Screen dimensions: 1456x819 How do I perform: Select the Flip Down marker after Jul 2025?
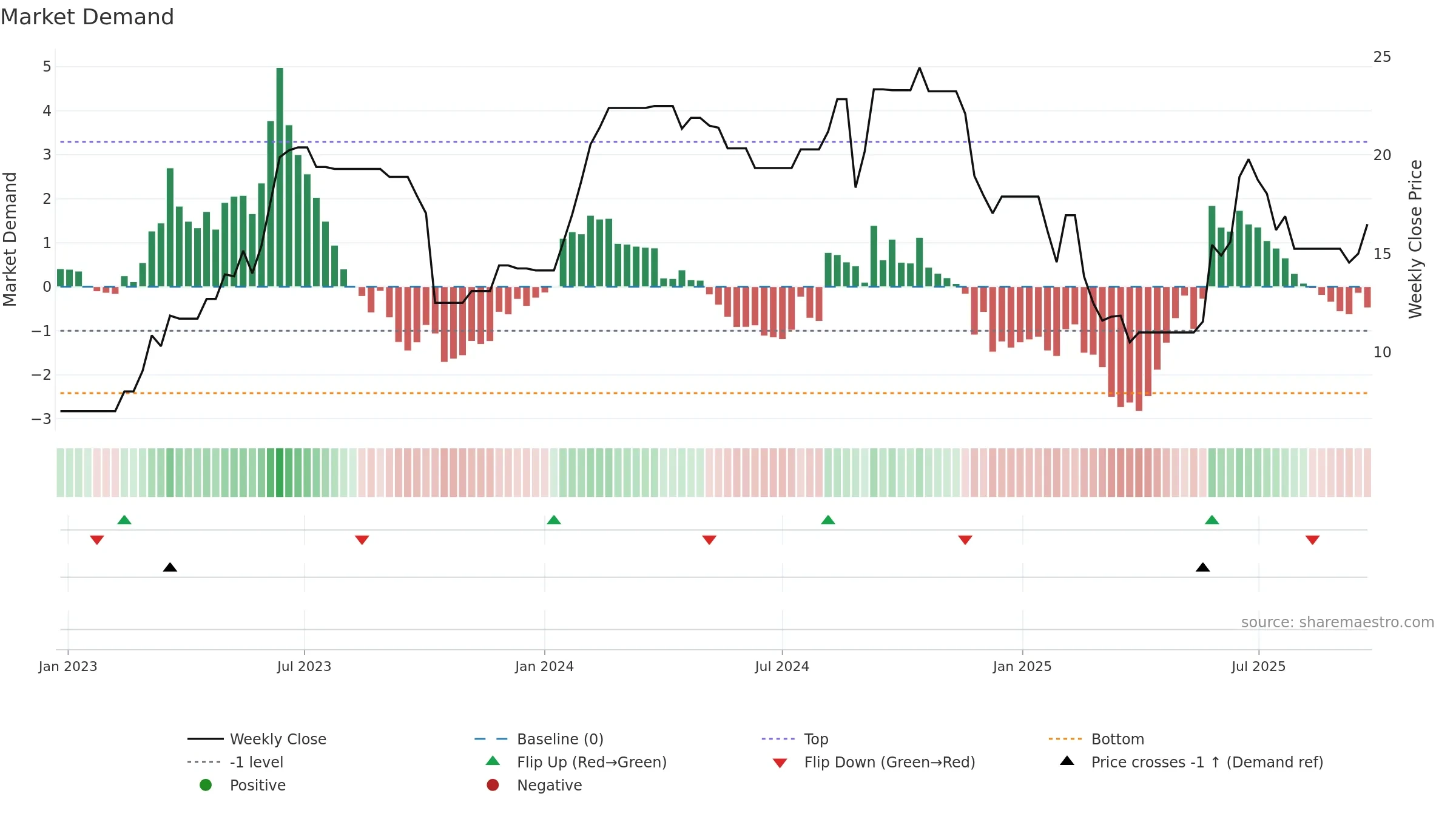point(1313,540)
